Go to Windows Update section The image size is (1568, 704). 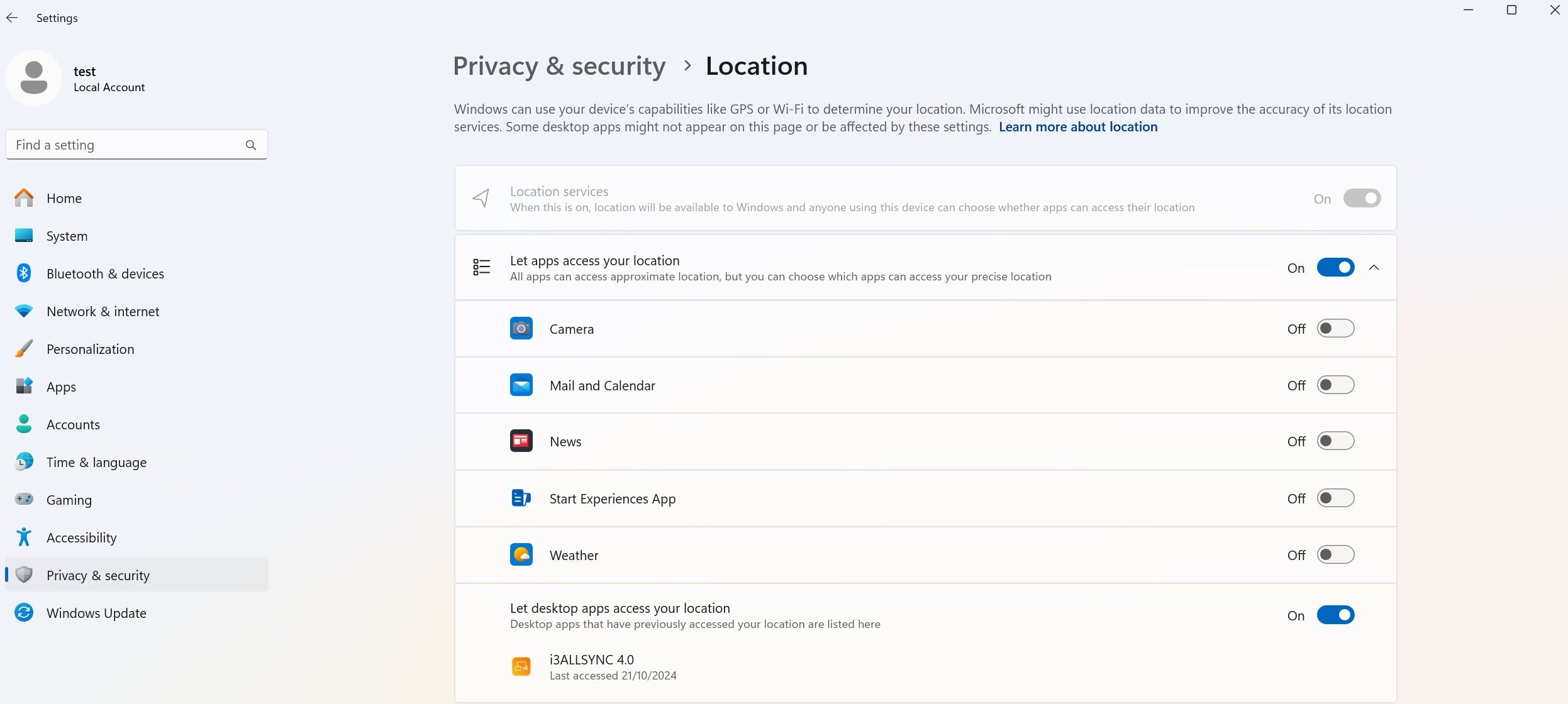(x=96, y=613)
